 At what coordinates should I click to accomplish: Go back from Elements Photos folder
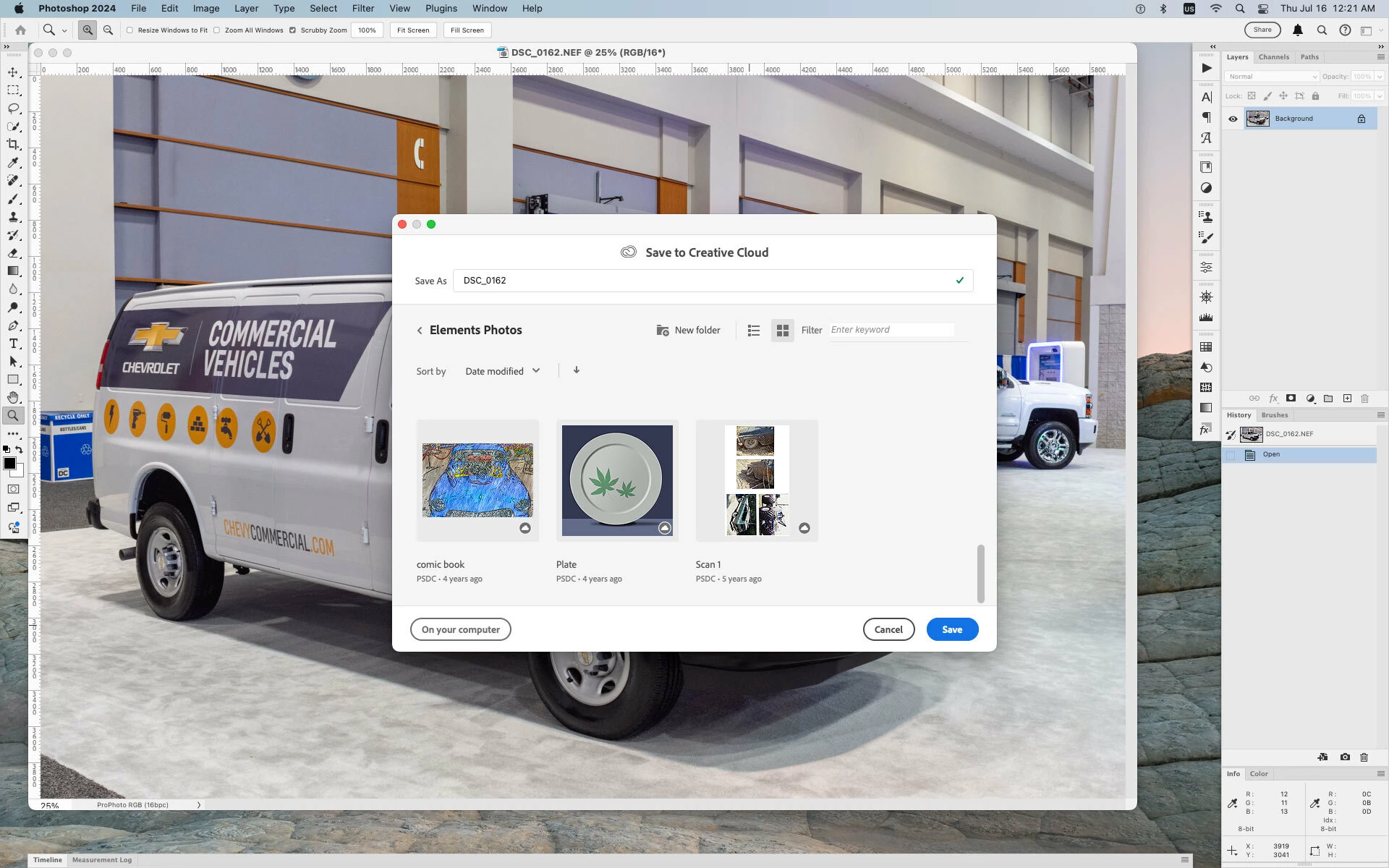tap(420, 331)
